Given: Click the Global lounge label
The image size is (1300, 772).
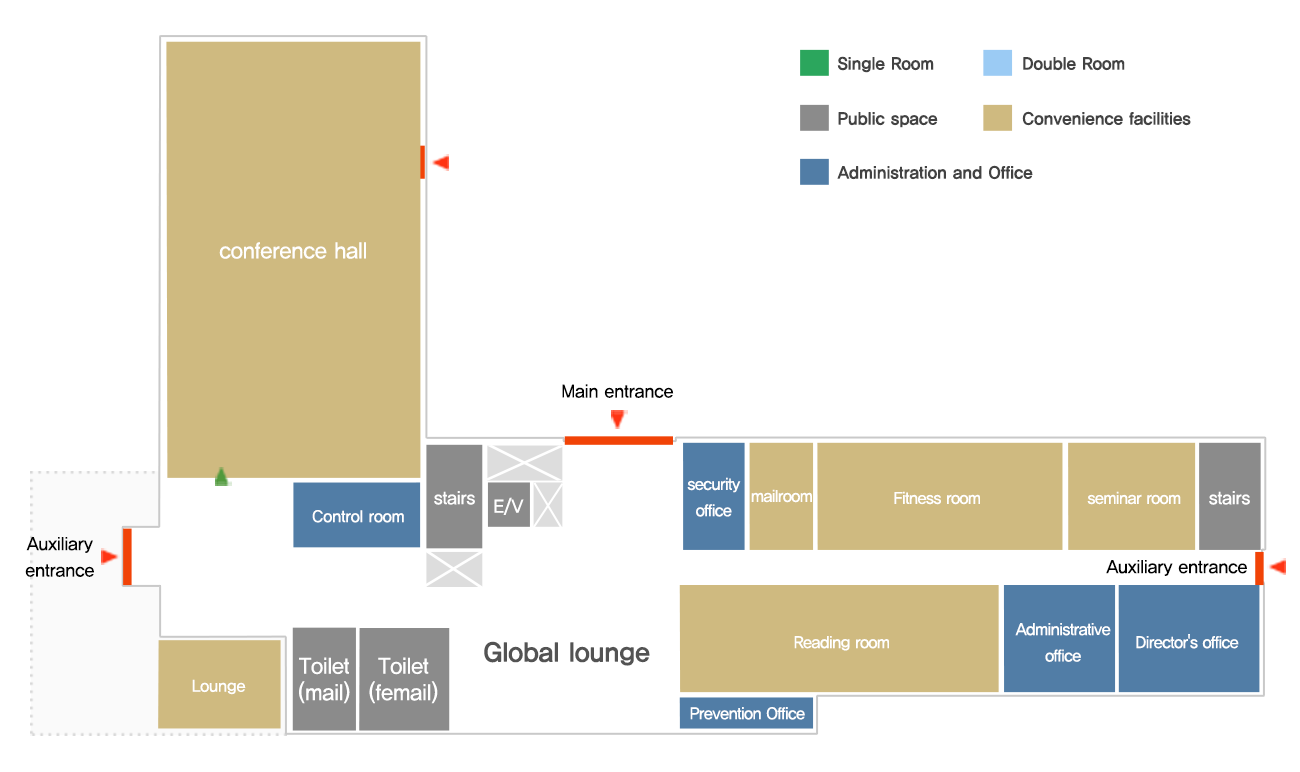Looking at the screenshot, I should coord(567,653).
